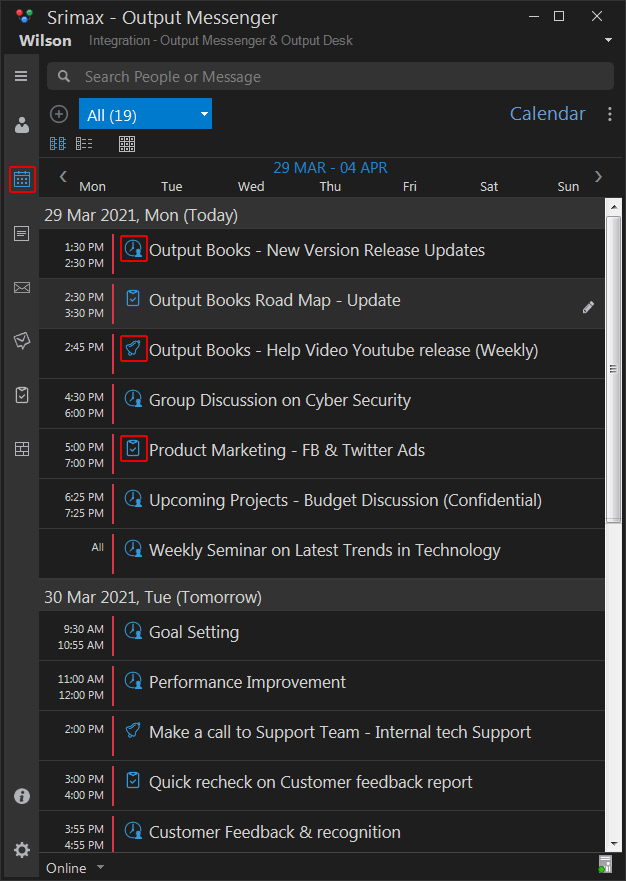The height and width of the screenshot is (881, 626).
Task: Open the hamburger menu in sidebar
Action: [21, 76]
